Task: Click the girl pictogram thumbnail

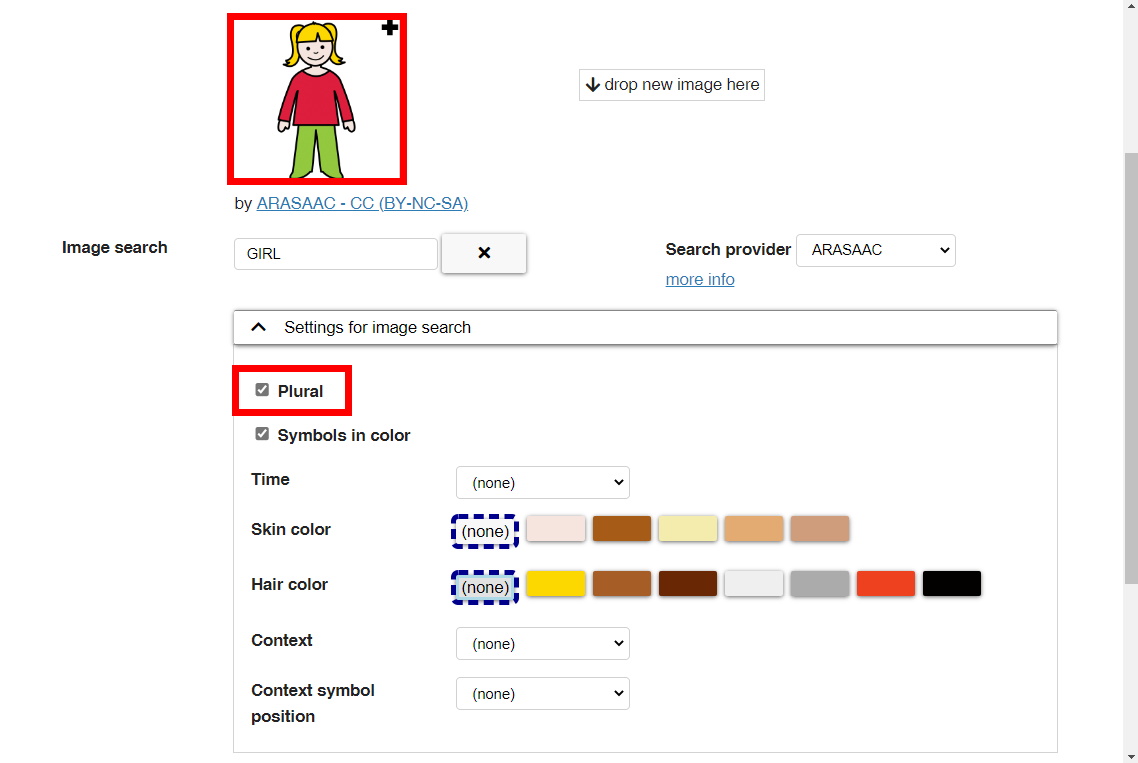Action: [316, 99]
